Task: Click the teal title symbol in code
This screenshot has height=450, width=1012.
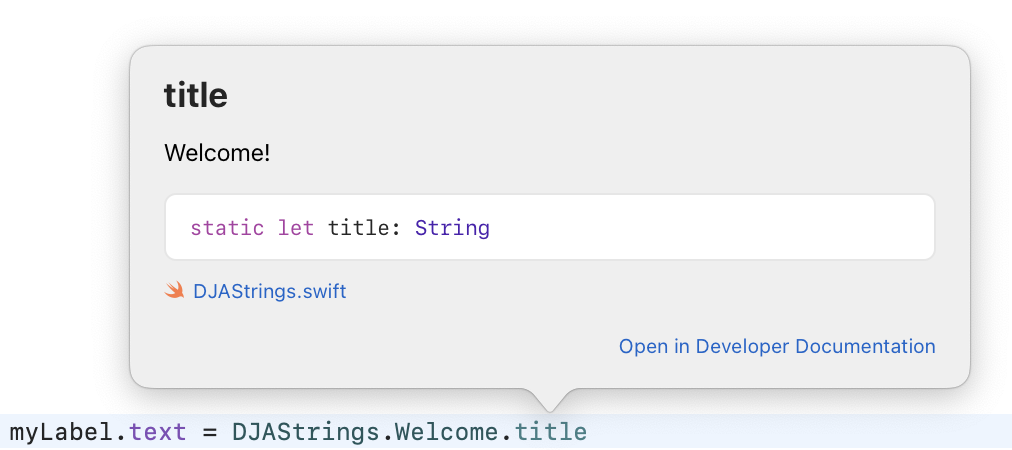Action: [551, 432]
